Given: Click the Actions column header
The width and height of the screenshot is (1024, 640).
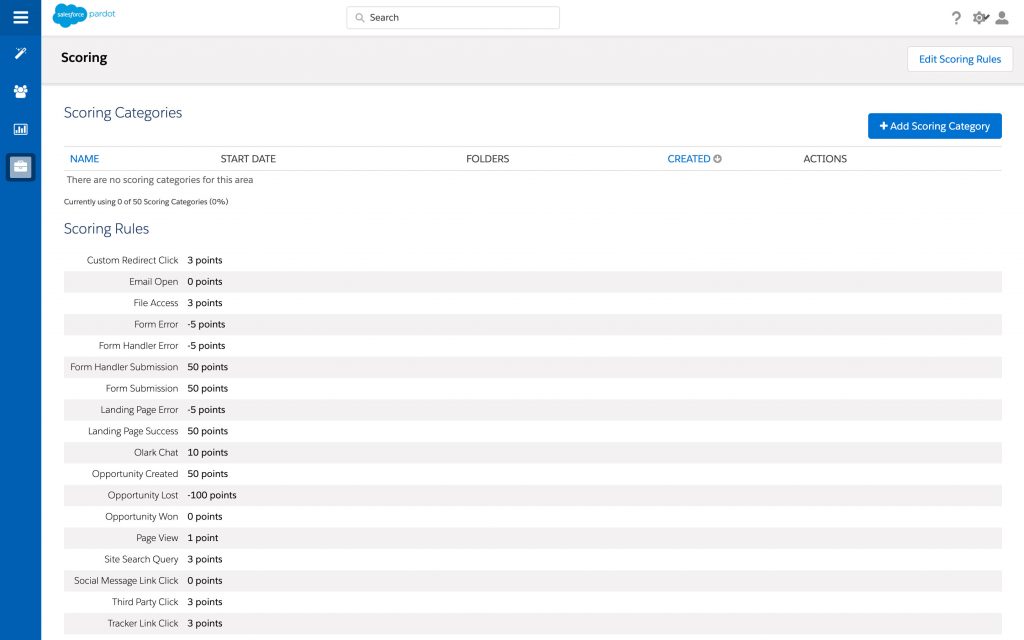Looking at the screenshot, I should (x=825, y=159).
